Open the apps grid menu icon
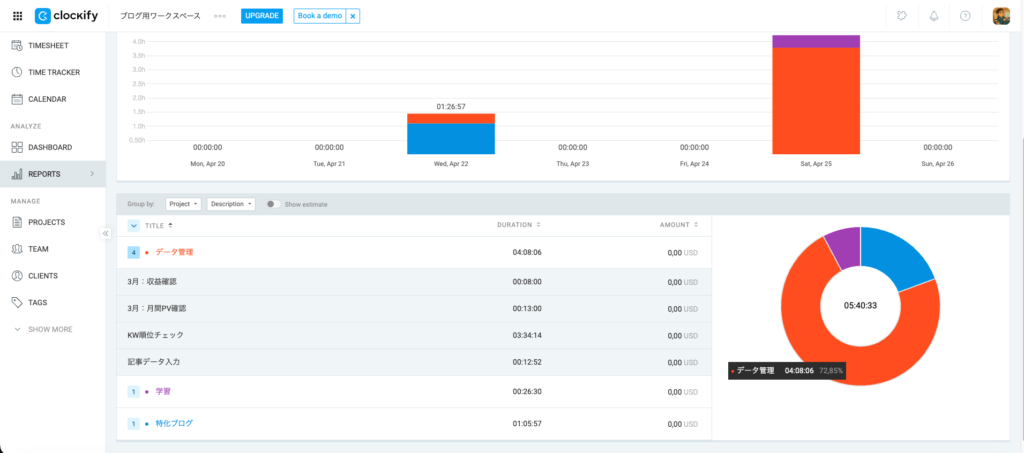1024x453 pixels. (17, 16)
